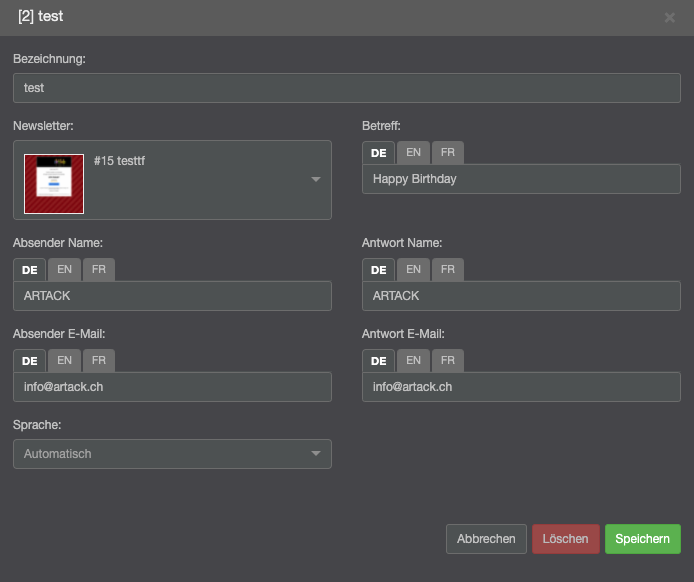The image size is (694, 582).
Task: Select FR tab for Absender Name
Action: 98,270
